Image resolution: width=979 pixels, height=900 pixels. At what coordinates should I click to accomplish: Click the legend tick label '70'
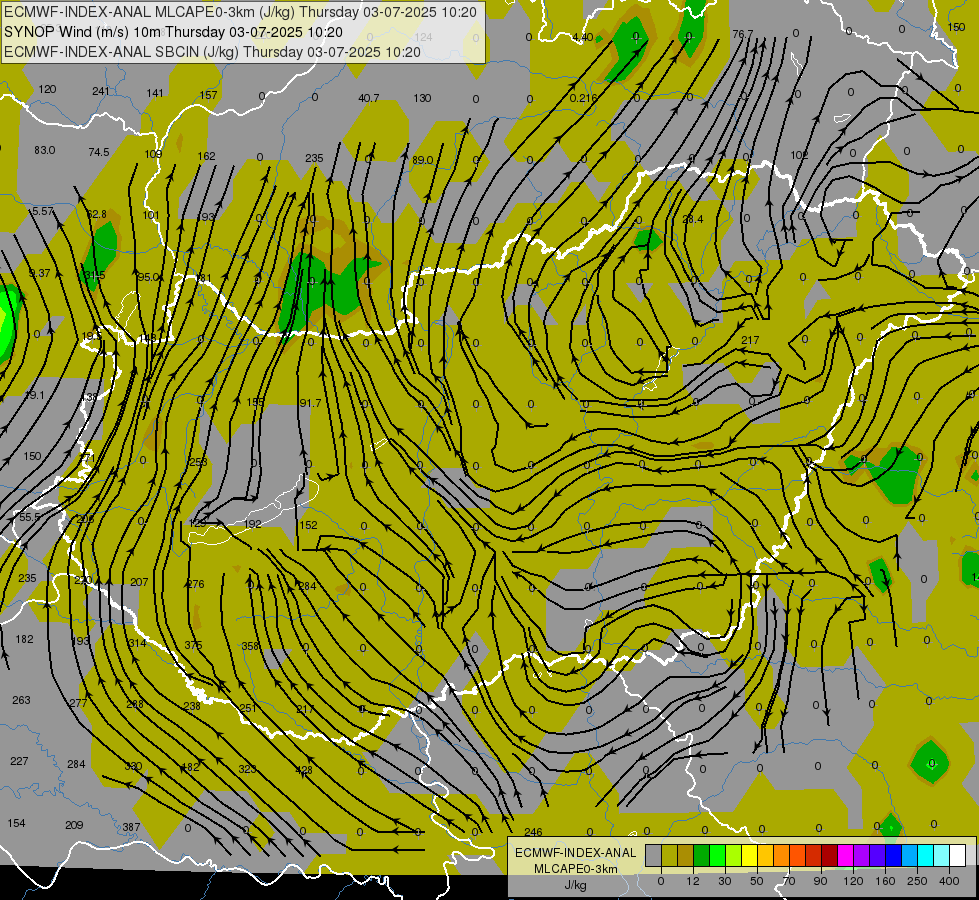(789, 881)
